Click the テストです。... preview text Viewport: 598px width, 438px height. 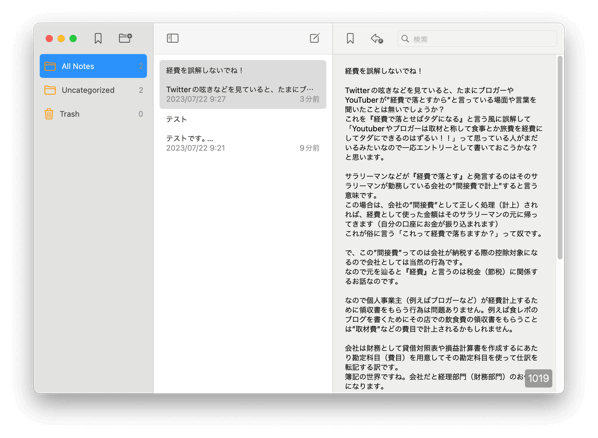[x=190, y=138]
